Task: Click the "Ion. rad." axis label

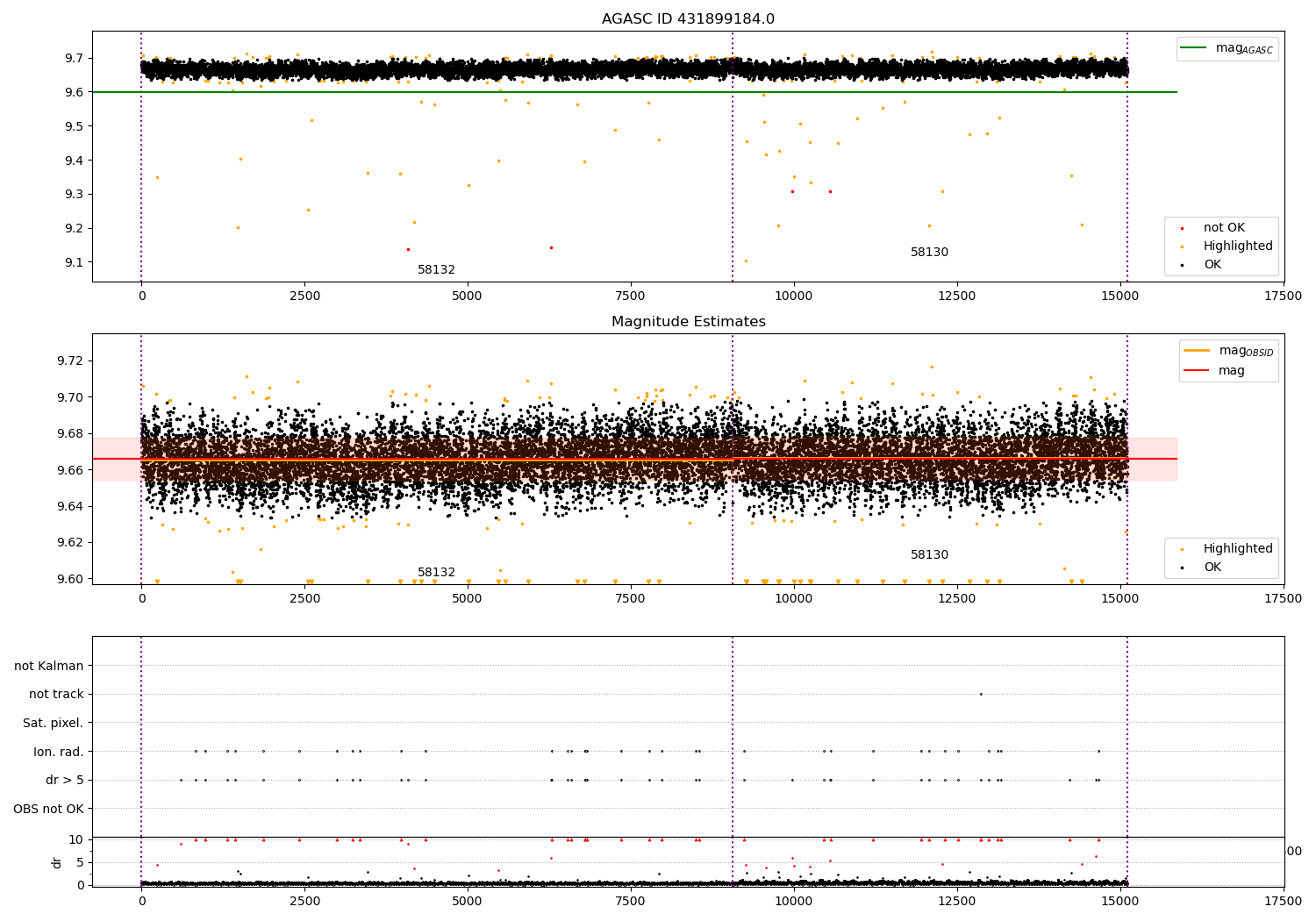Action: (x=59, y=752)
